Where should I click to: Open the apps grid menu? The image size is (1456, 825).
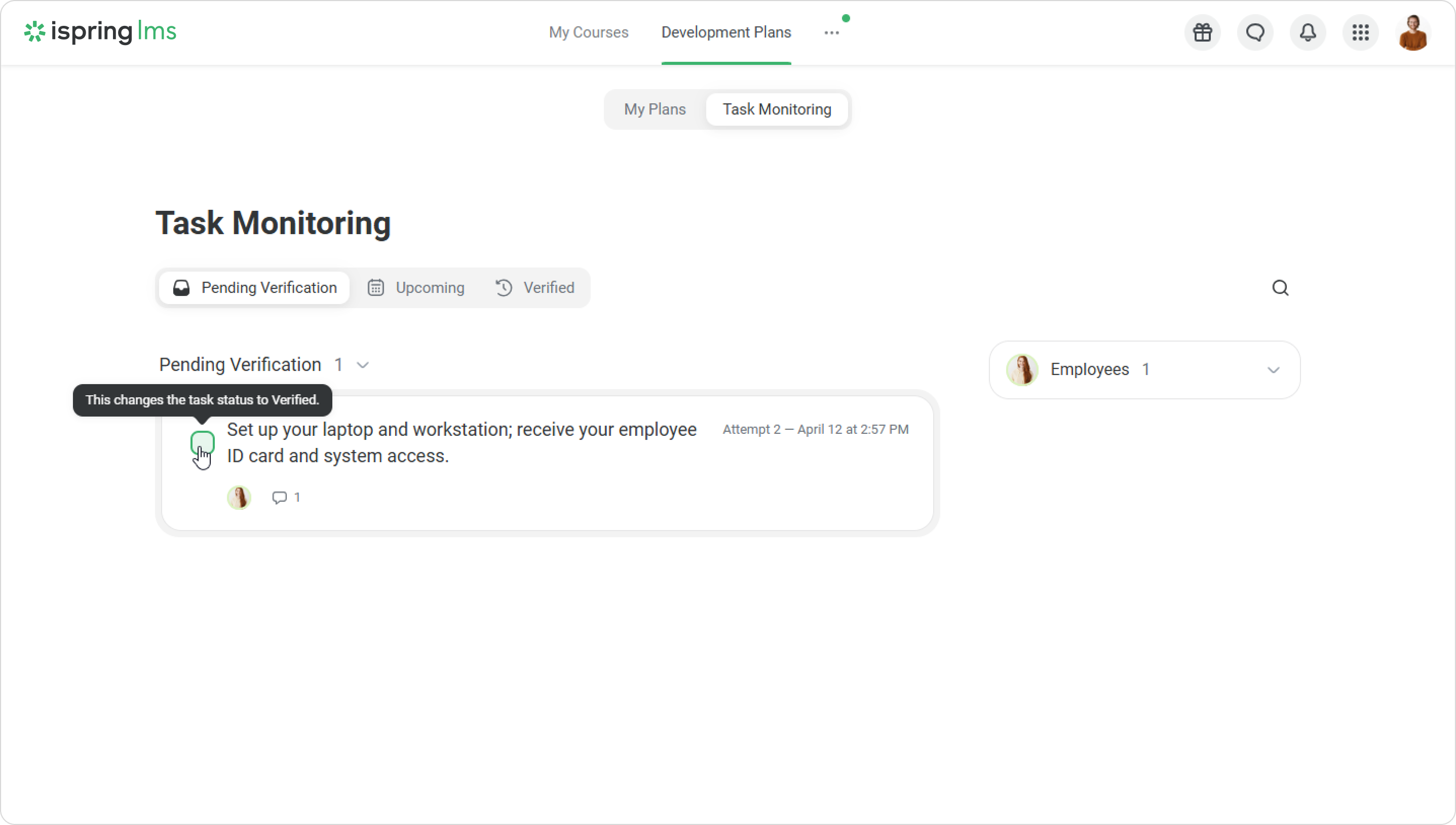tap(1360, 33)
